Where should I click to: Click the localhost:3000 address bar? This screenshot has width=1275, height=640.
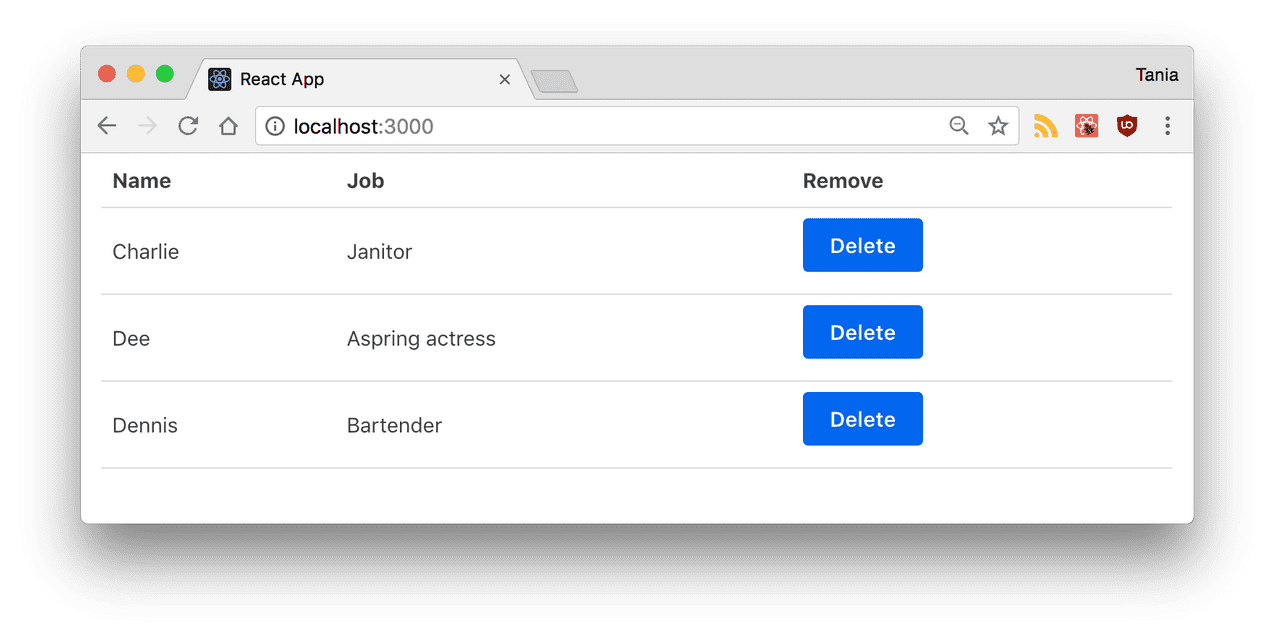pyautogui.click(x=600, y=126)
